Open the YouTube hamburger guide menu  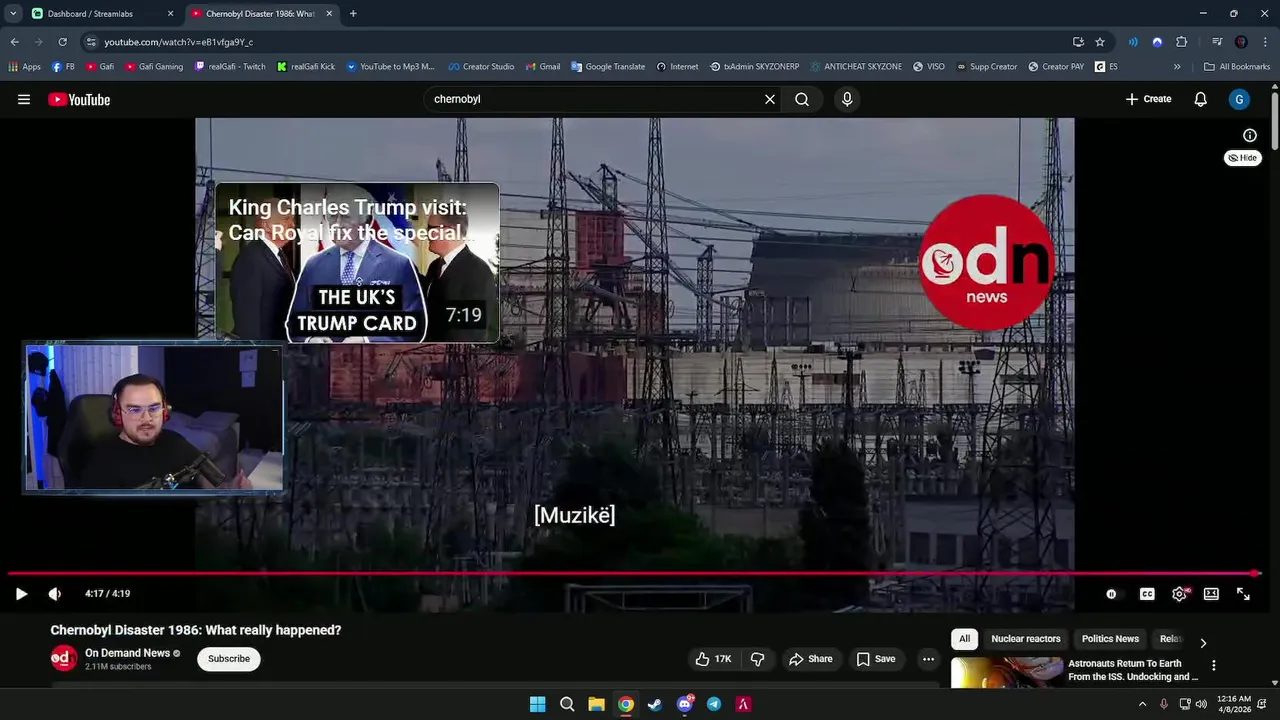24,99
